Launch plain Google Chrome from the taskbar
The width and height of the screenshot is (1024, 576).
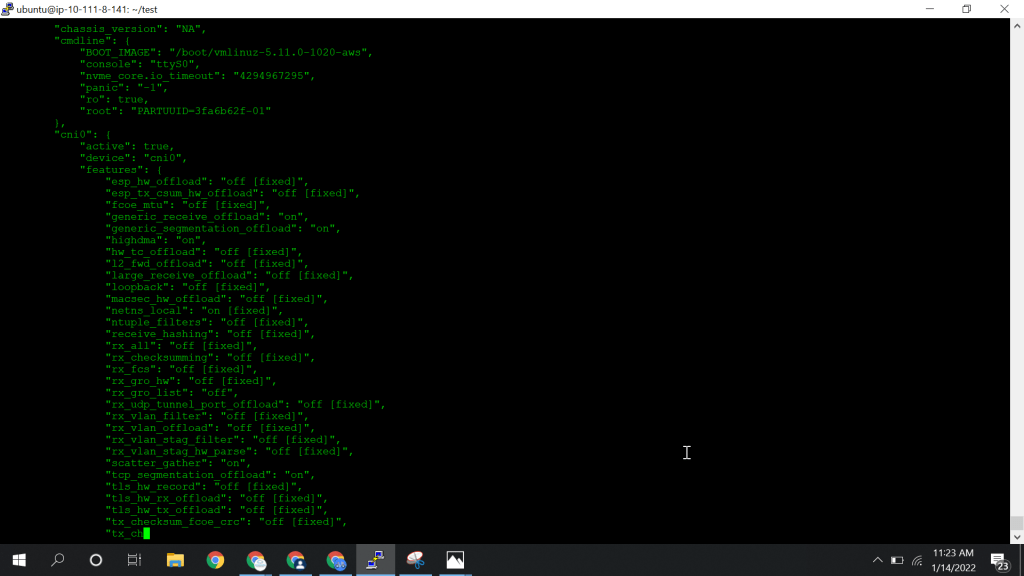tap(215, 561)
